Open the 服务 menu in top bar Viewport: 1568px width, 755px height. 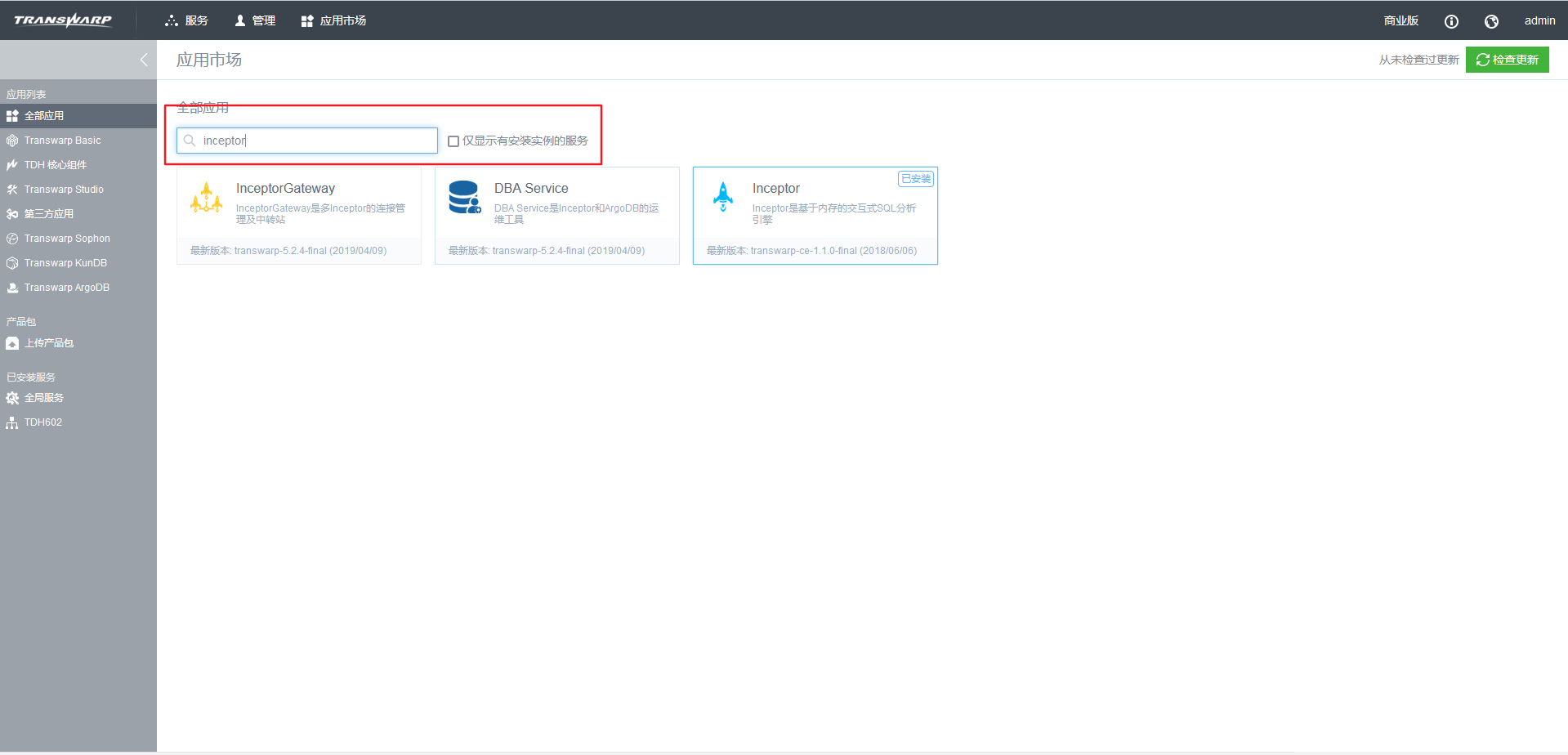pos(187,20)
